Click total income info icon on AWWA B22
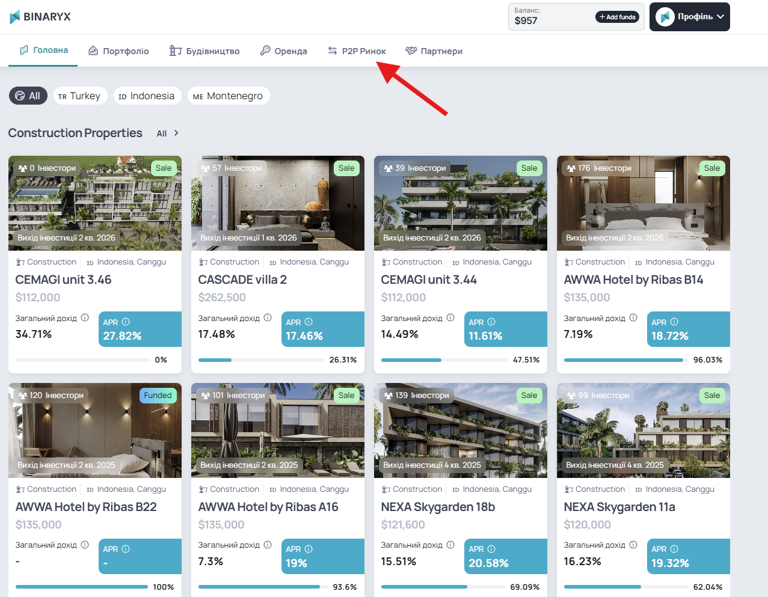The image size is (768, 597). pos(85,545)
